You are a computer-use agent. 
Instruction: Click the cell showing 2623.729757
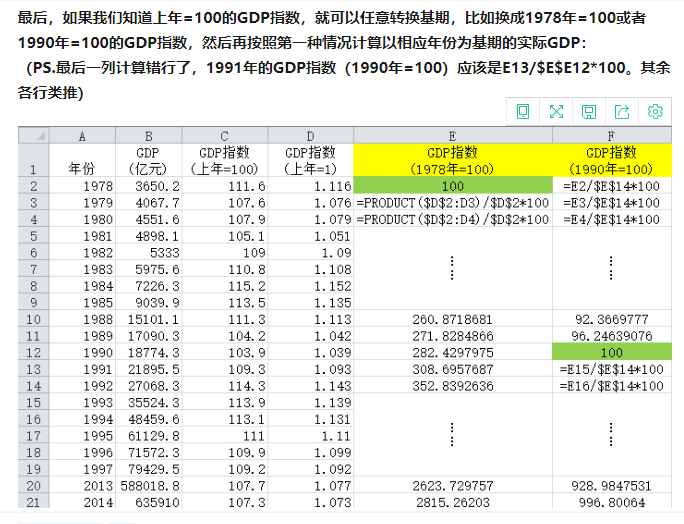(453, 486)
